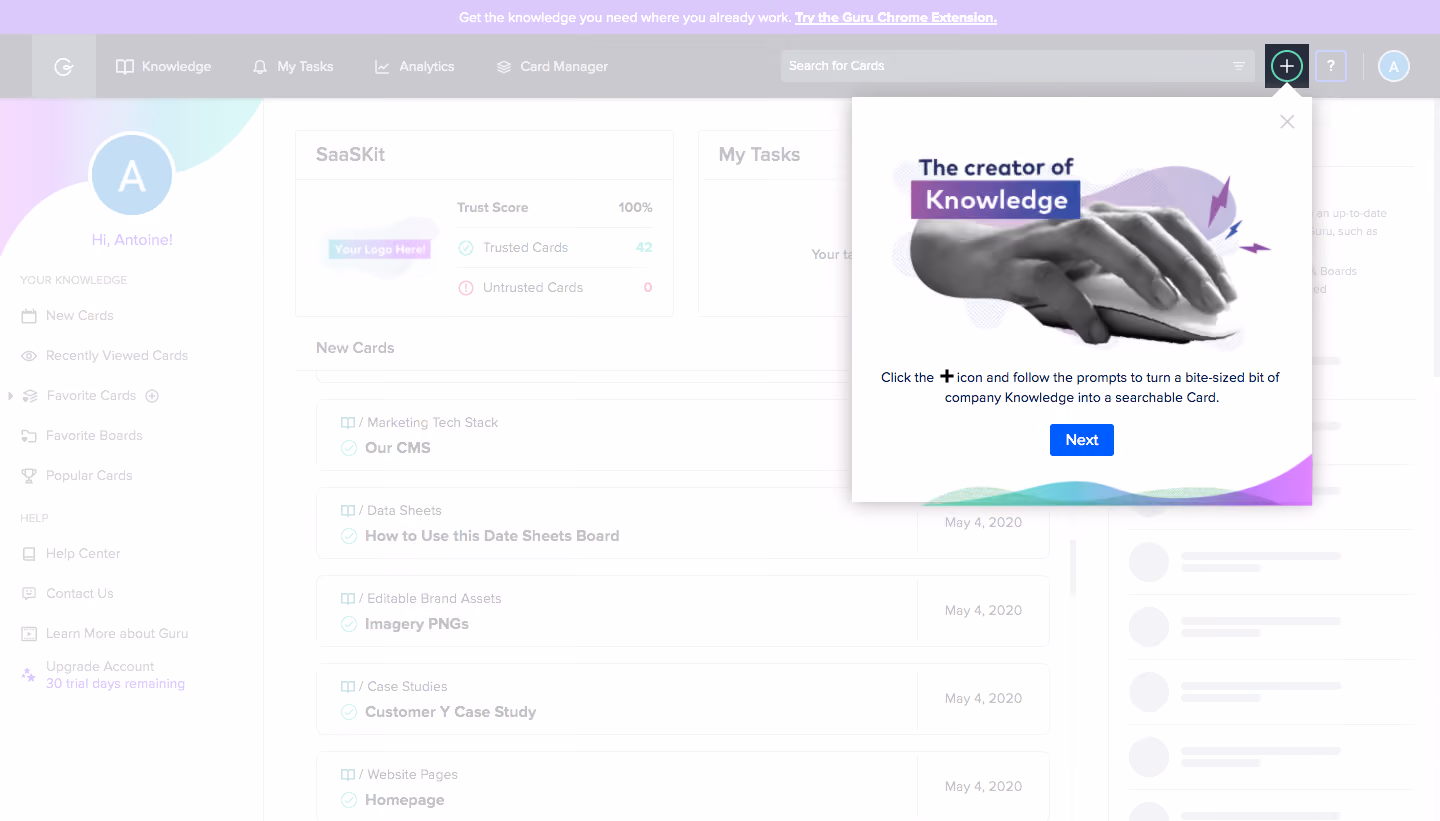The image size is (1440, 821).
Task: Click the board icon before Website Pages
Action: (348, 775)
